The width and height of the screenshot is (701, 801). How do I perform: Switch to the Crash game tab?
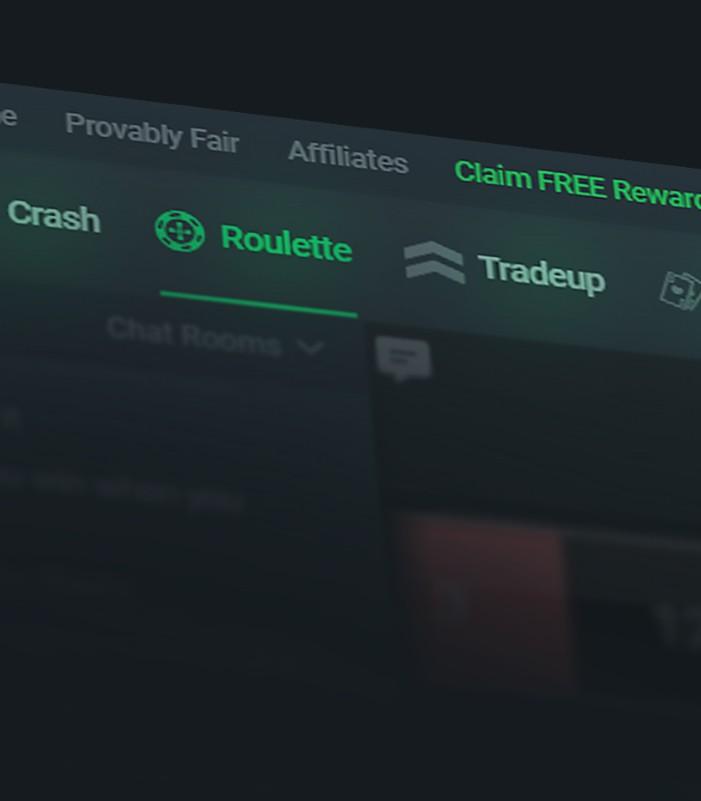[54, 216]
